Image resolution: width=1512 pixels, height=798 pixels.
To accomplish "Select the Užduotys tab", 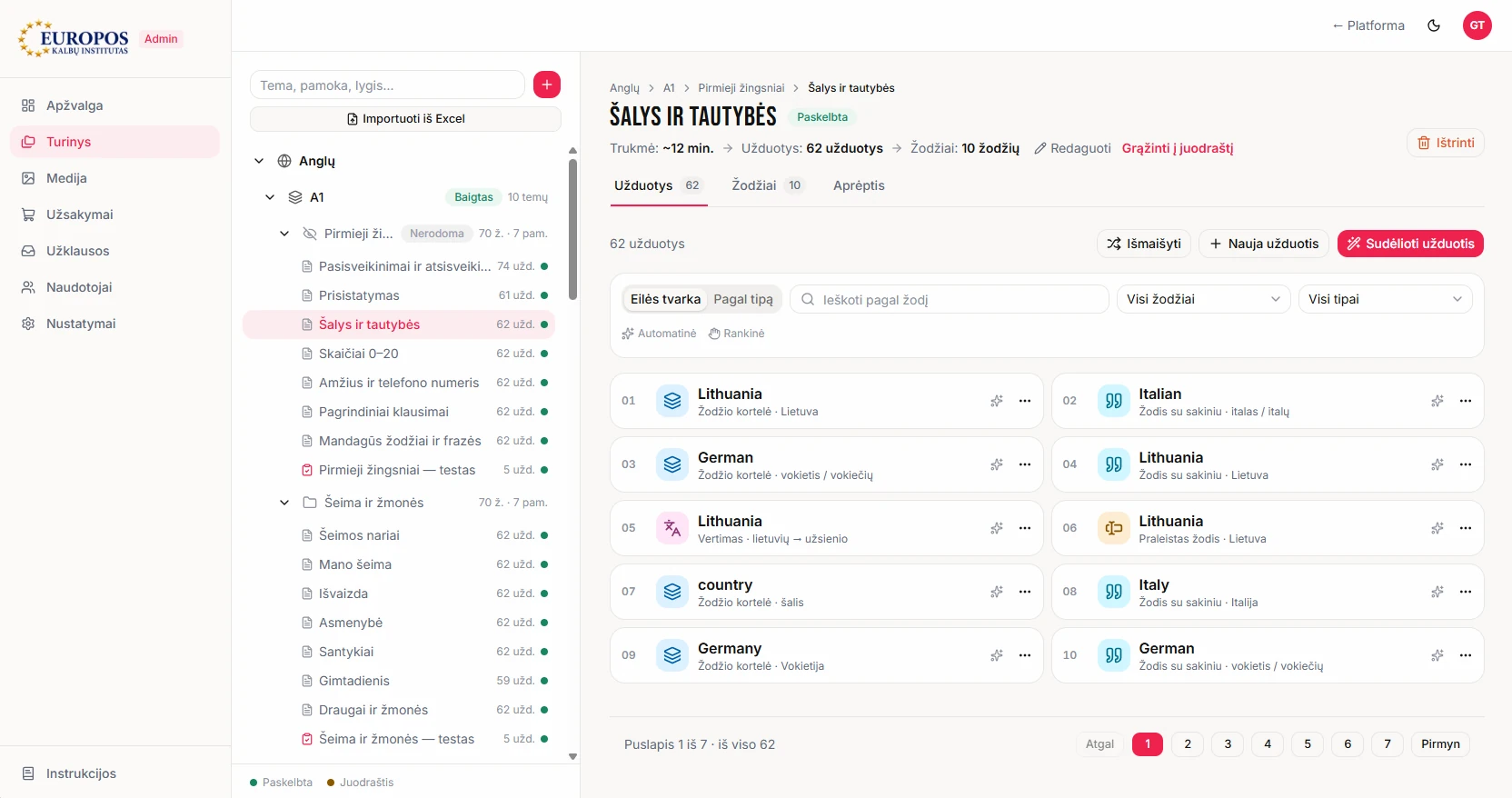I will point(658,185).
